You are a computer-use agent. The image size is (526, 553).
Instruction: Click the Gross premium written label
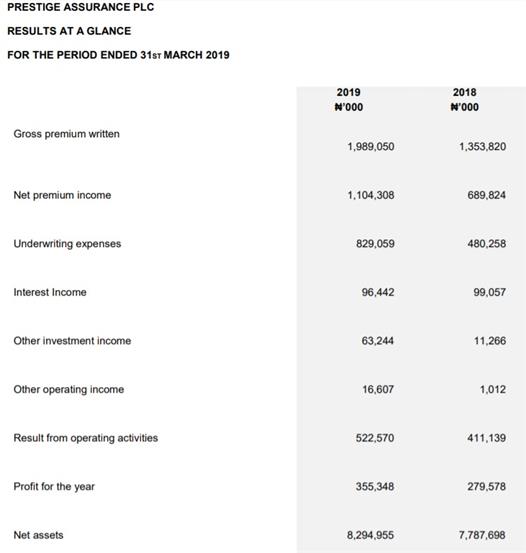tap(67, 134)
